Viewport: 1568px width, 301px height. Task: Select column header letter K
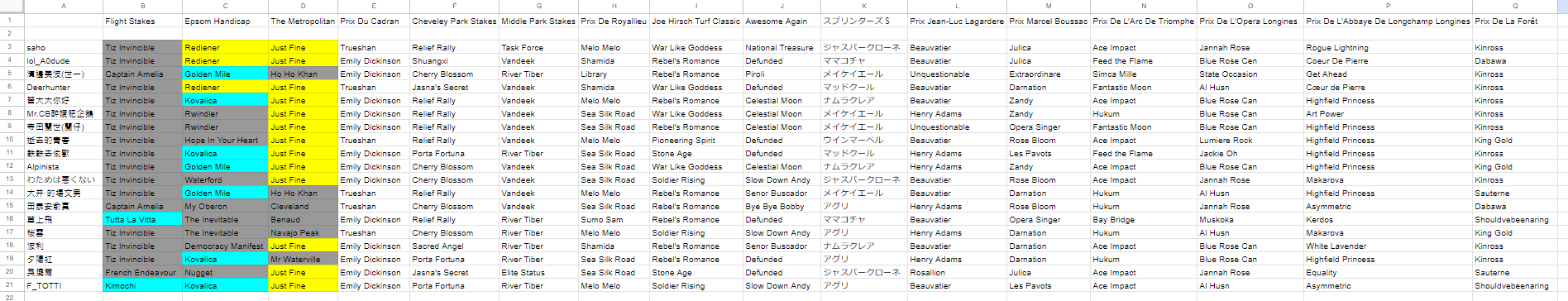(x=864, y=5)
